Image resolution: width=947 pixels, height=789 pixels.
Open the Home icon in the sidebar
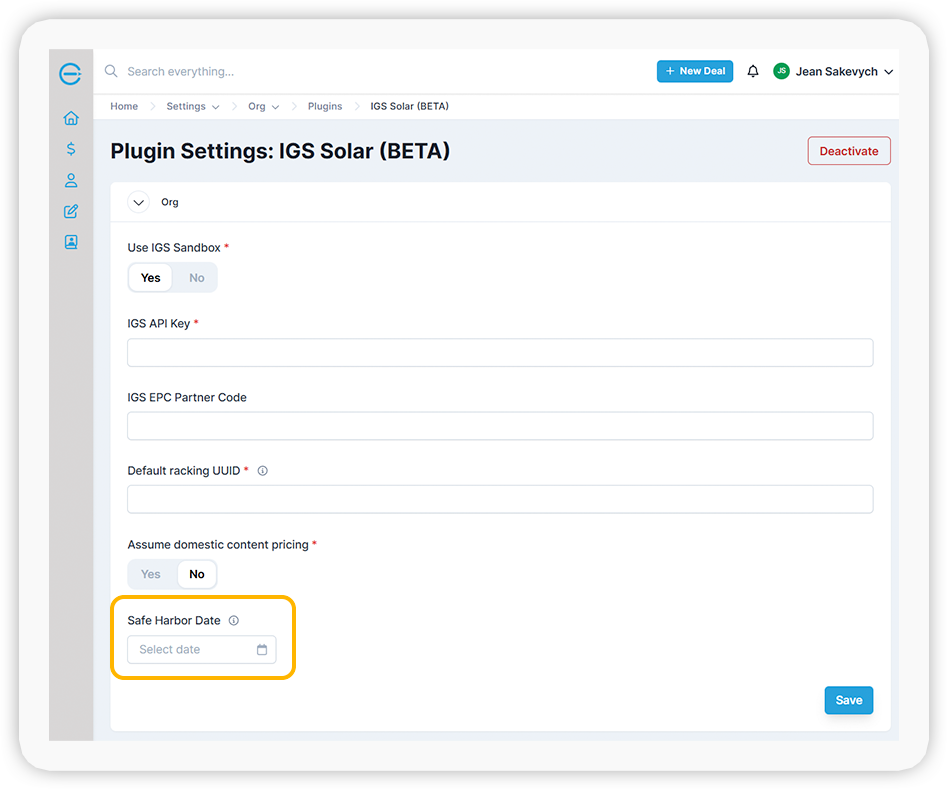[70, 117]
